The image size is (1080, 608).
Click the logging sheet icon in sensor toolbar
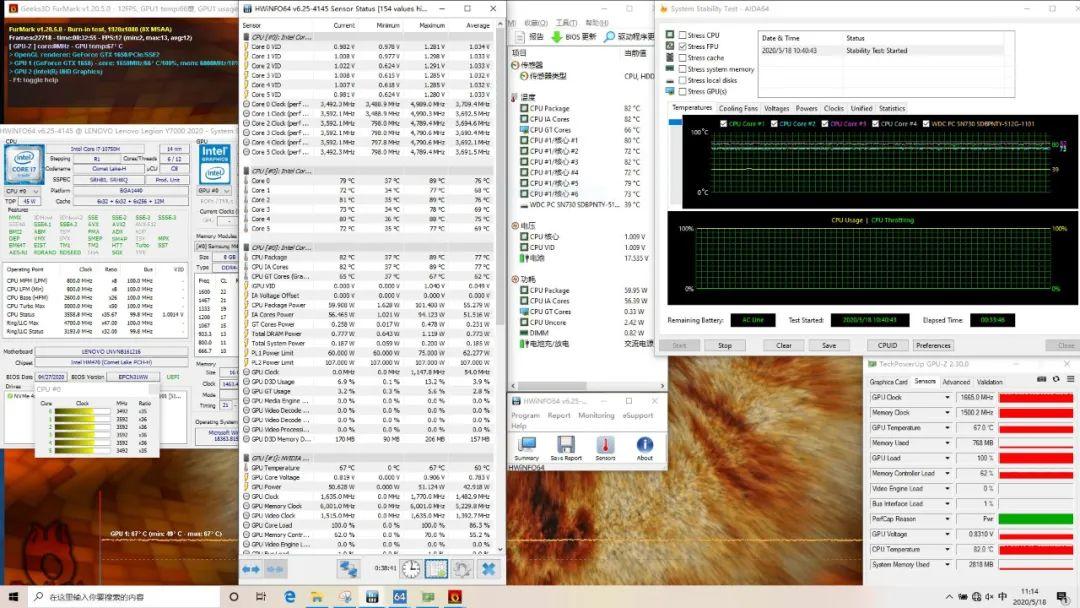(436, 569)
